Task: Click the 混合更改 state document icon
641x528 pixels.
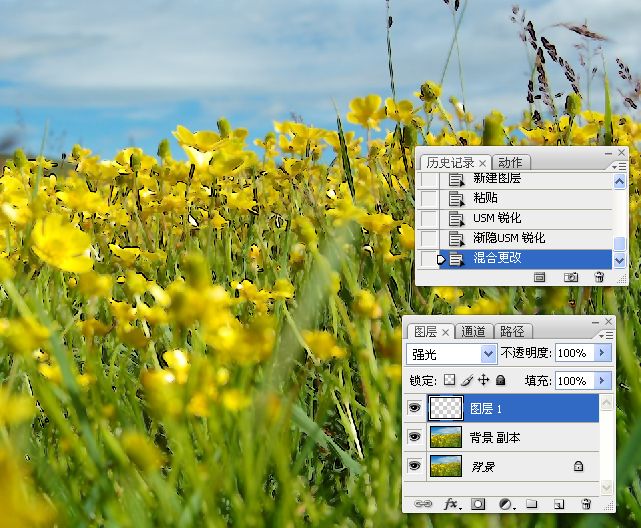Action: [x=456, y=259]
